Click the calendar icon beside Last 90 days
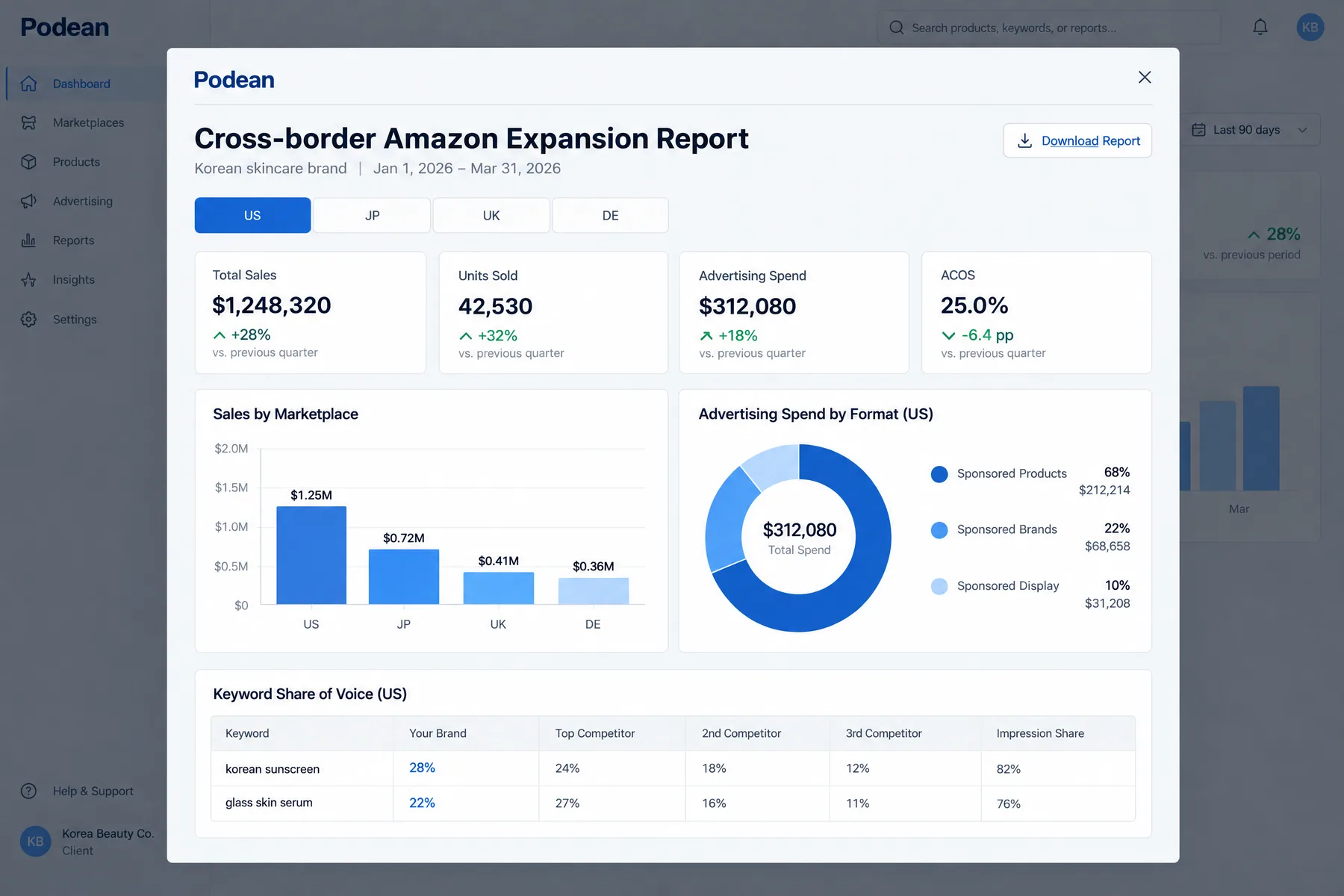The height and width of the screenshot is (896, 1344). click(x=1198, y=130)
